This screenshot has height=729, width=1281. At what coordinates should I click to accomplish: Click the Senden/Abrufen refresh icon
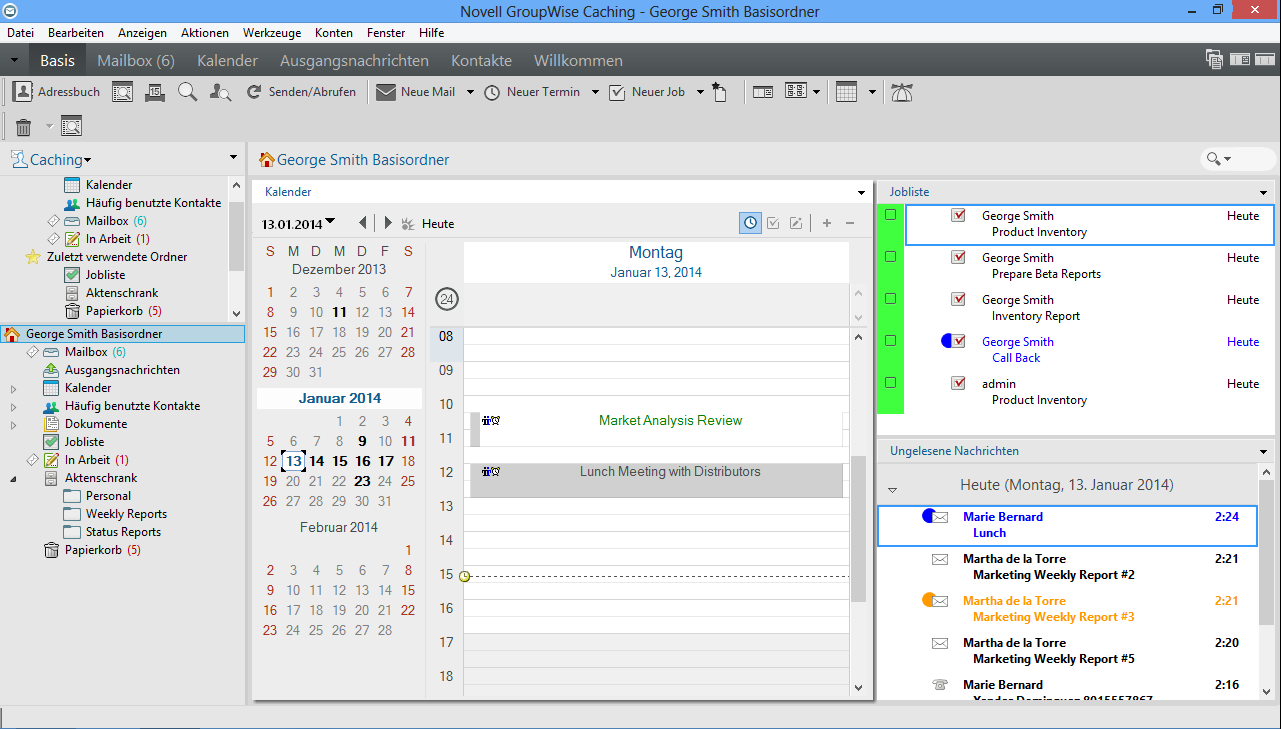point(254,92)
